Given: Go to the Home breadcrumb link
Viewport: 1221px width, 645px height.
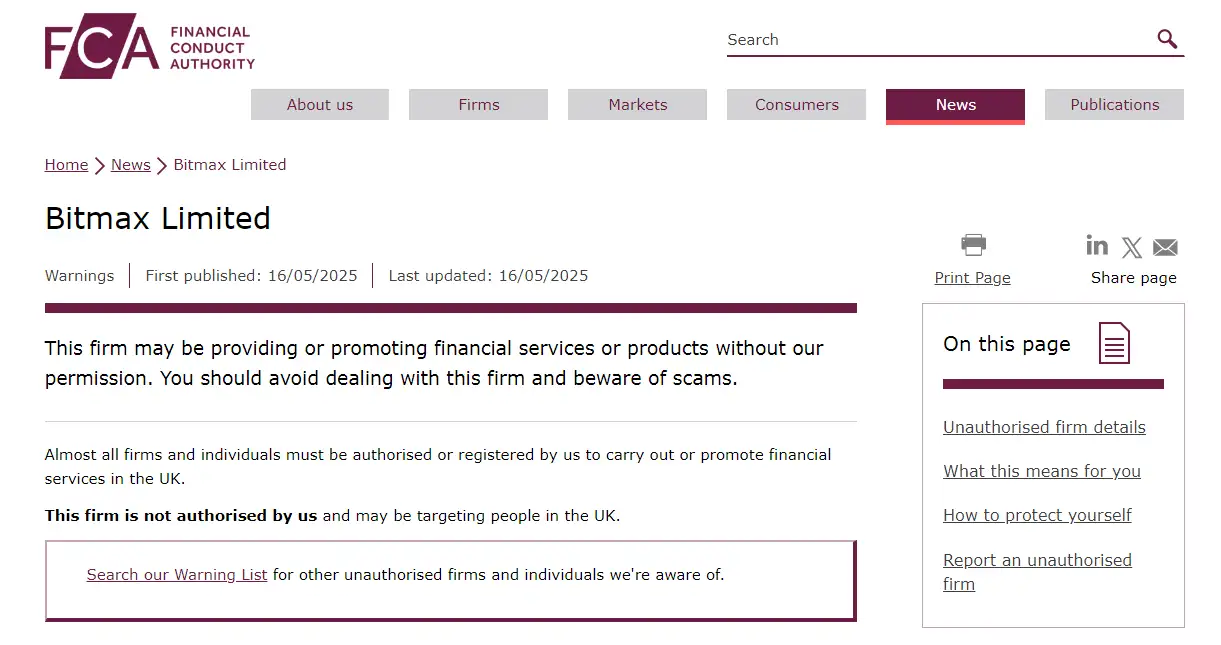Looking at the screenshot, I should pyautogui.click(x=66, y=165).
